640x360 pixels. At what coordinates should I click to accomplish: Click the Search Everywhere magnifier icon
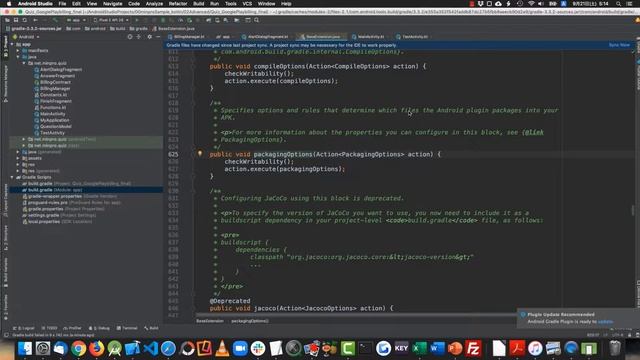click(256, 20)
